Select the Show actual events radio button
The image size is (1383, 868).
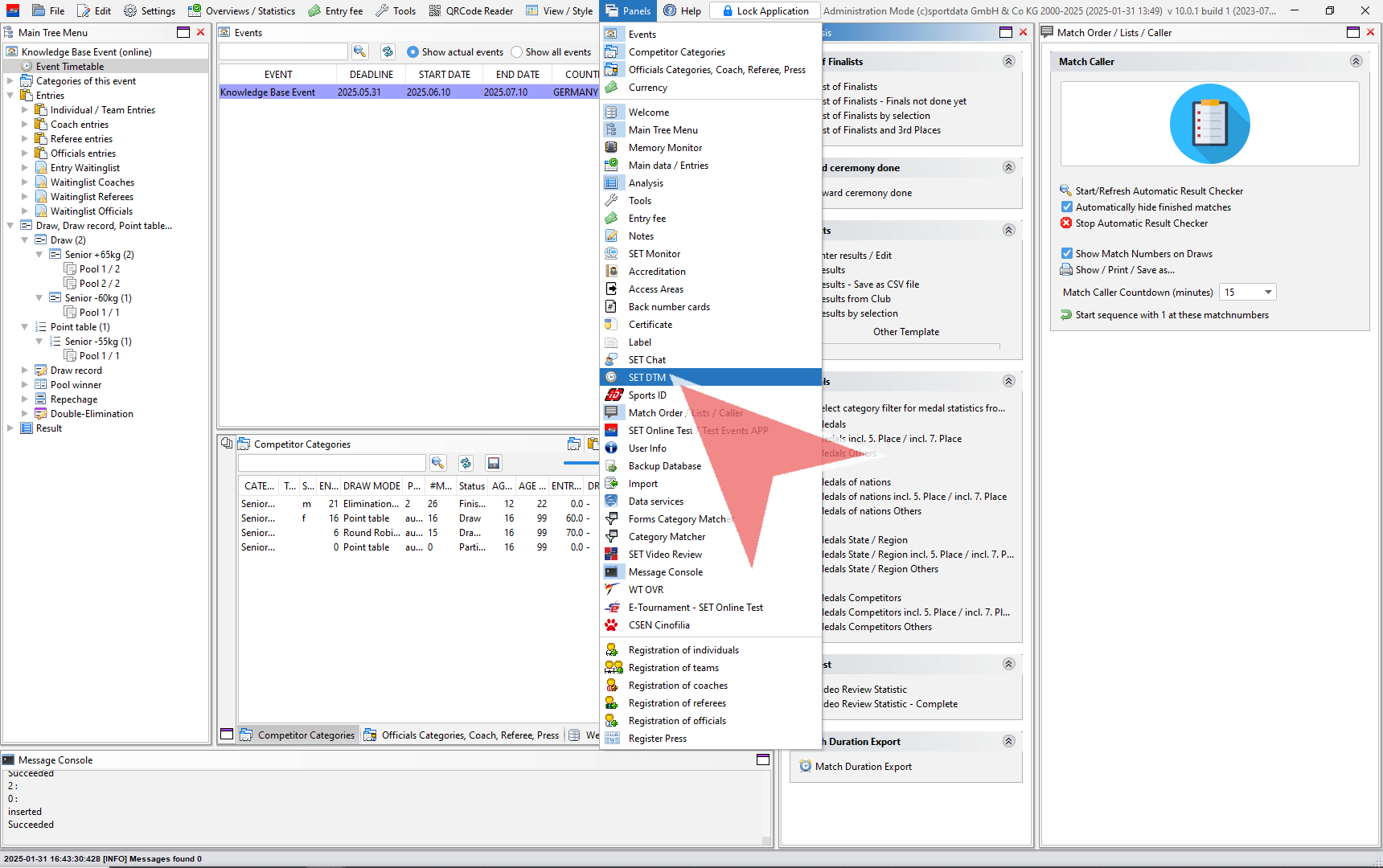(412, 52)
